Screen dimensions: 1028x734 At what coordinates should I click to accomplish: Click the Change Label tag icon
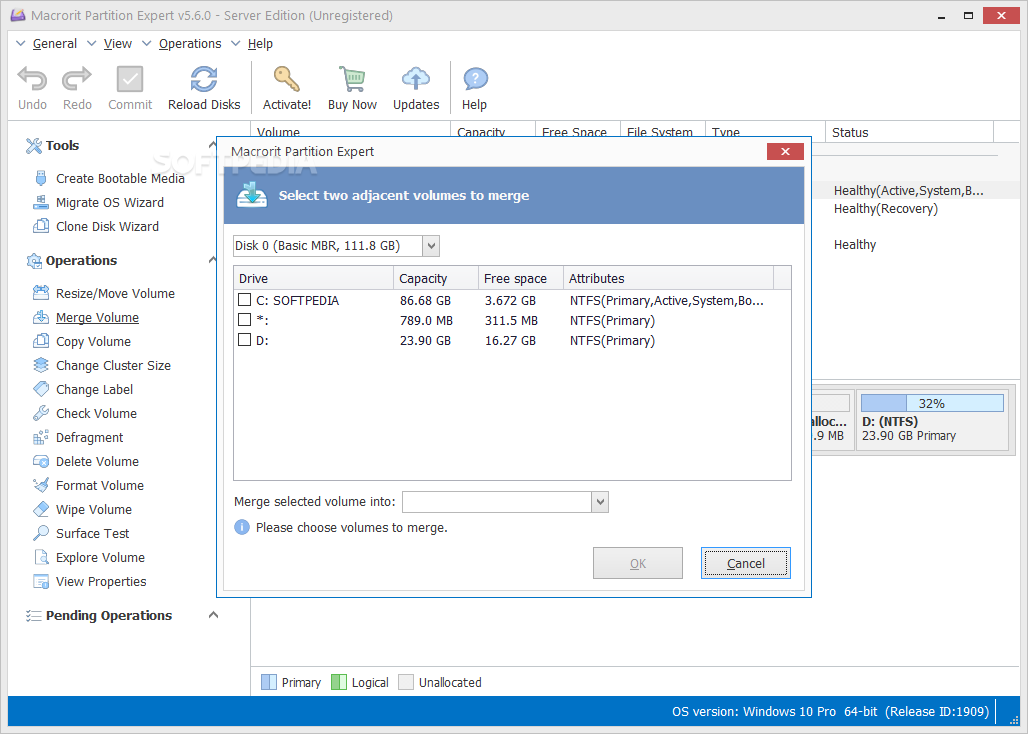click(41, 389)
